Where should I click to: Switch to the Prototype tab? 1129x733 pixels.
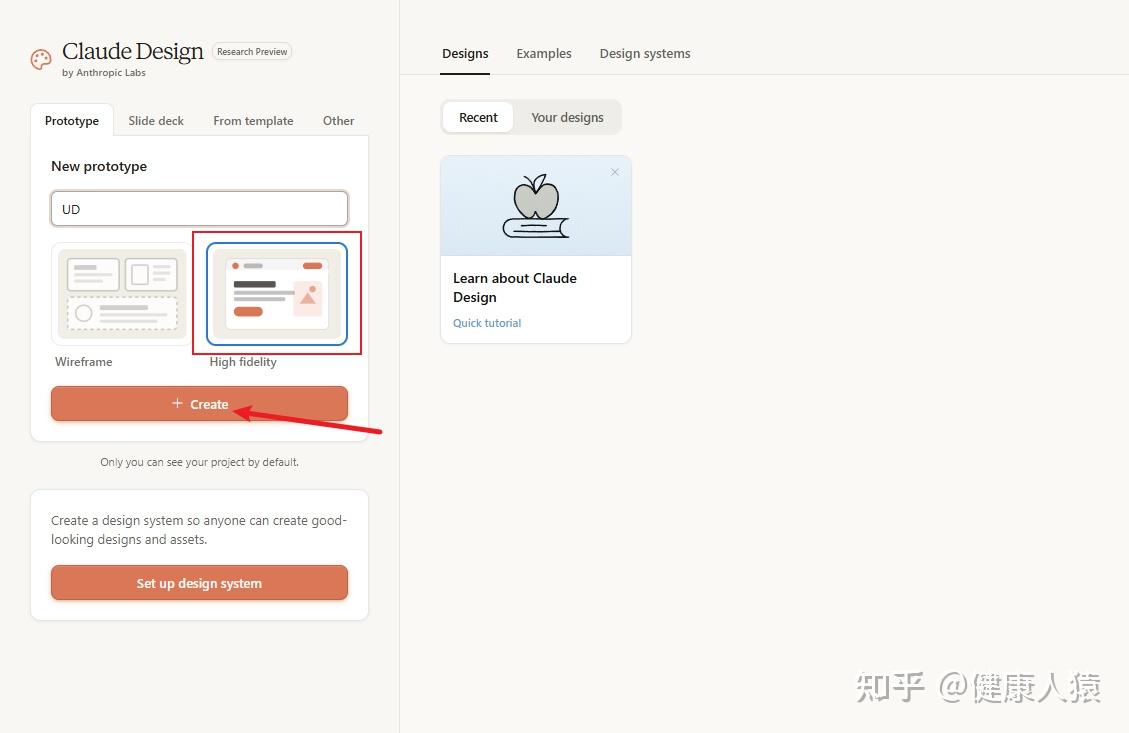tap(72, 121)
